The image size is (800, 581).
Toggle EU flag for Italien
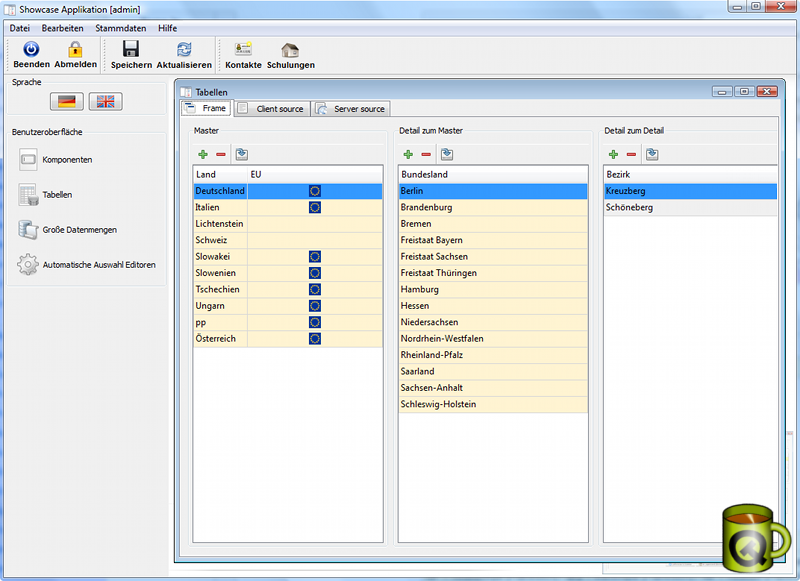pos(315,208)
